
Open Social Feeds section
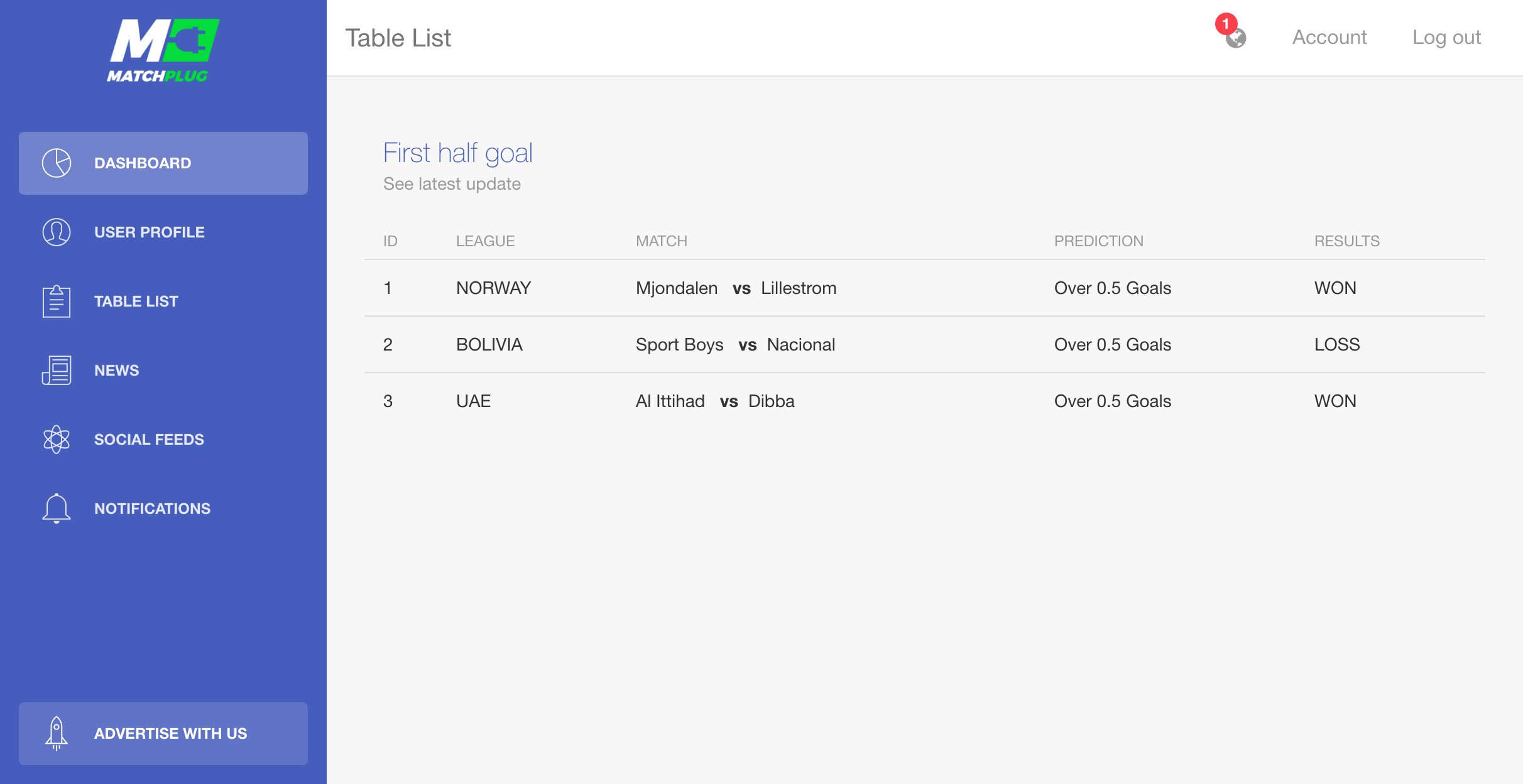coord(163,440)
